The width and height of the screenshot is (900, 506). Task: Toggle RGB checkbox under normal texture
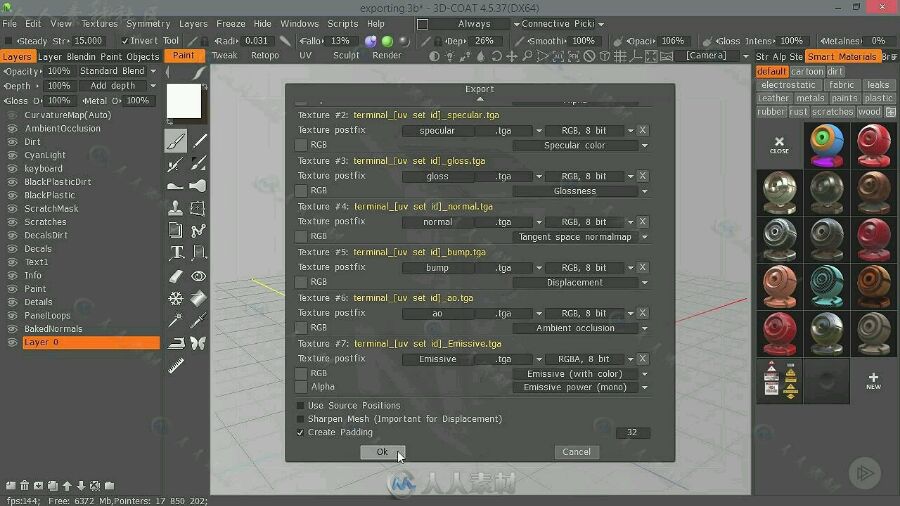[x=301, y=236]
